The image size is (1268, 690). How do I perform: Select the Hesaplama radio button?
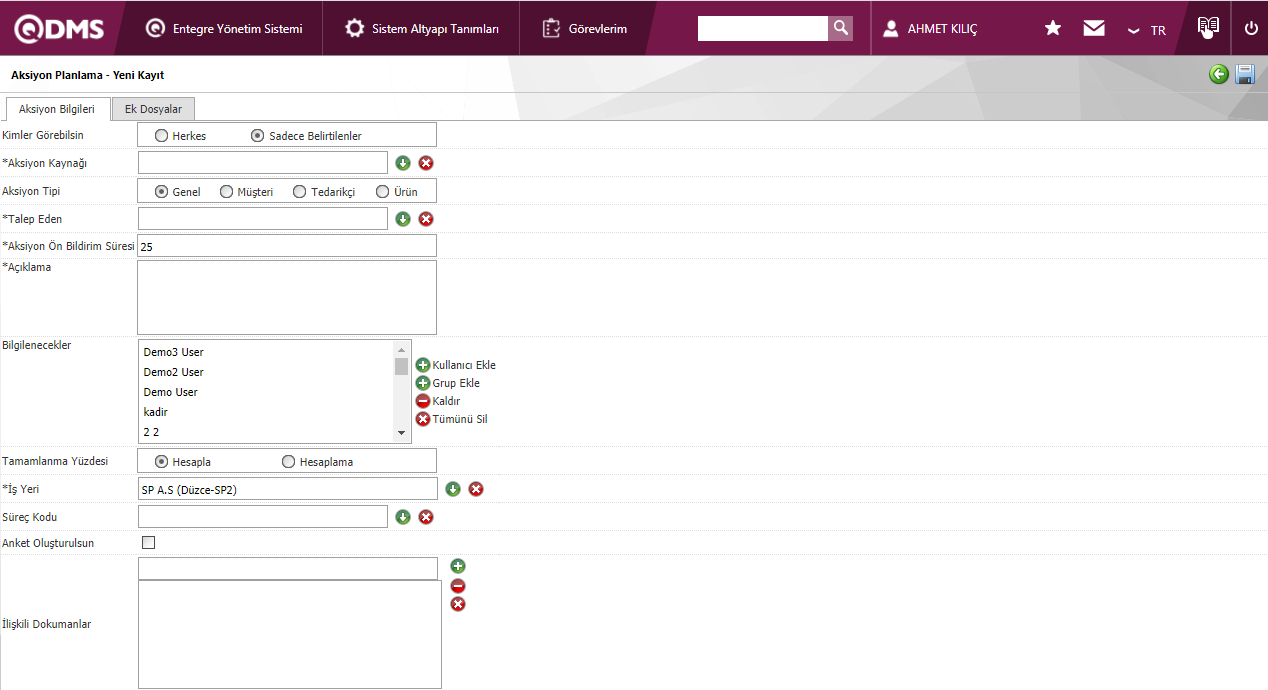coord(289,461)
